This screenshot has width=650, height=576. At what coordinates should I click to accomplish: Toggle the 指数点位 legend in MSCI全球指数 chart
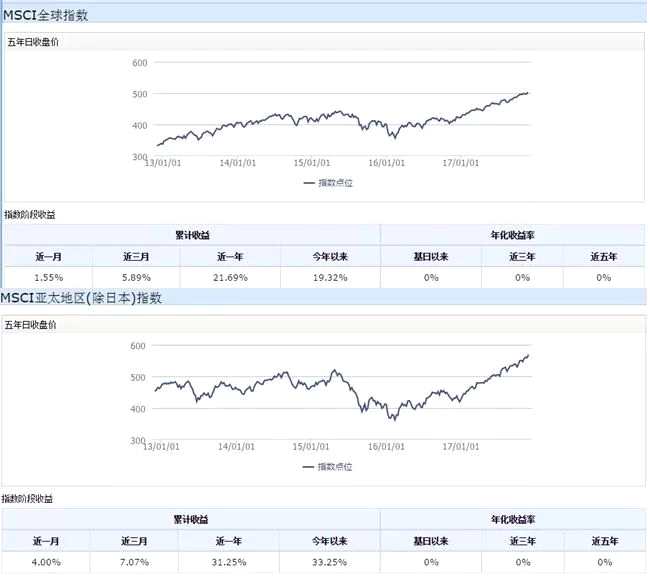click(328, 183)
